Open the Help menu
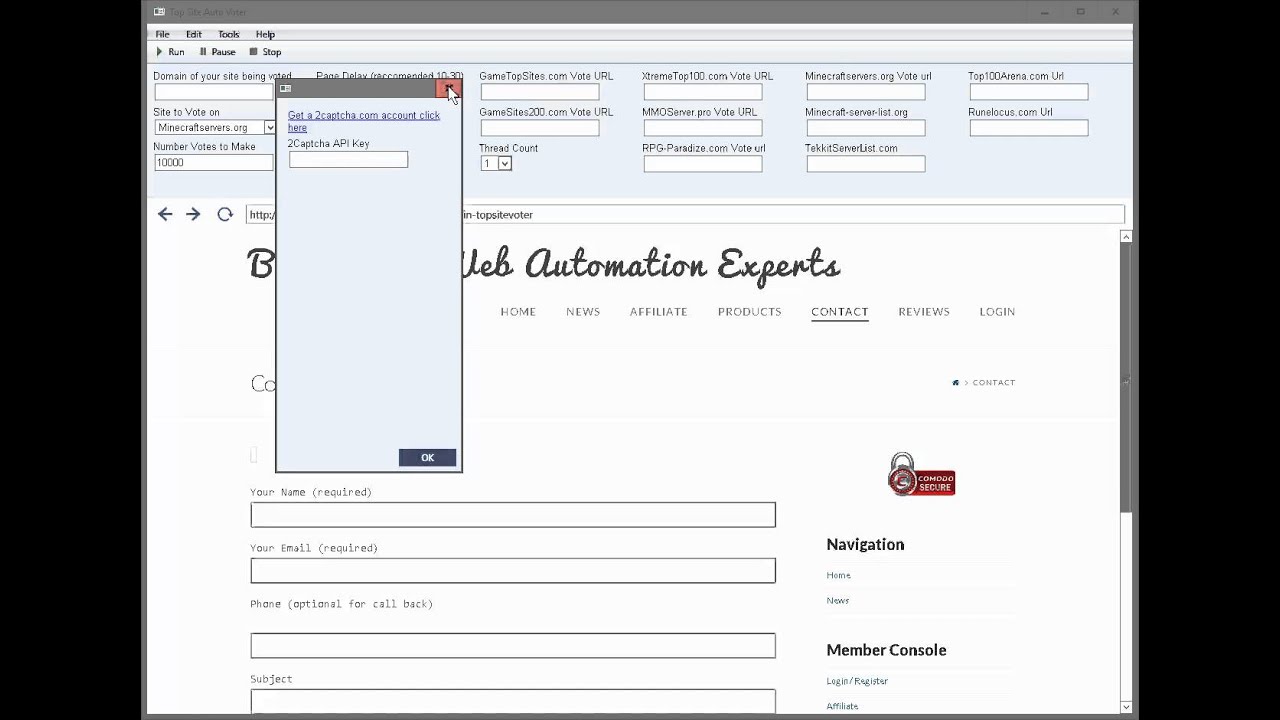Screen dimensions: 1280x720 pos(265,34)
